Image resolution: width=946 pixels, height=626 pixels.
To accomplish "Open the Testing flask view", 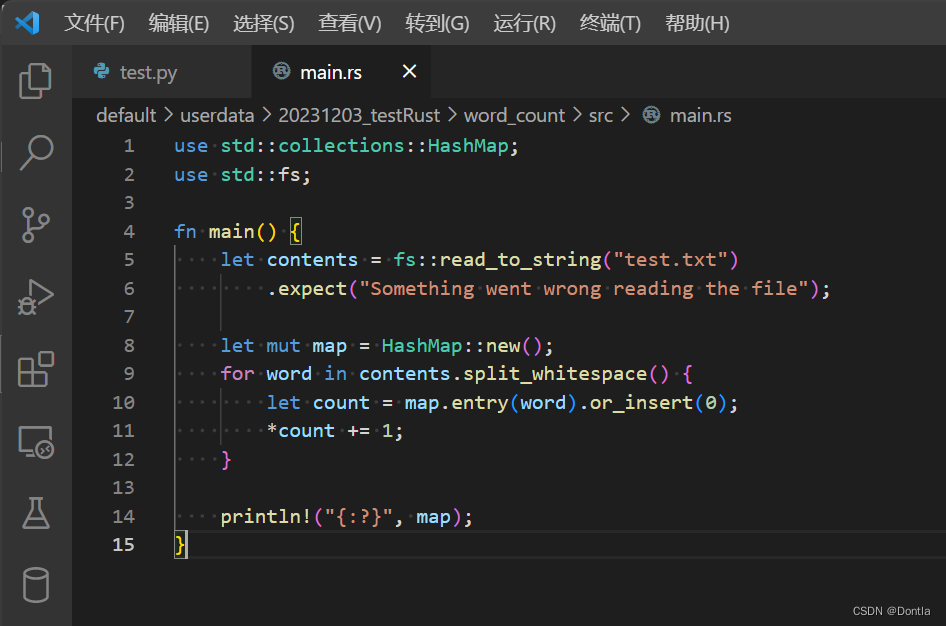I will (x=36, y=513).
